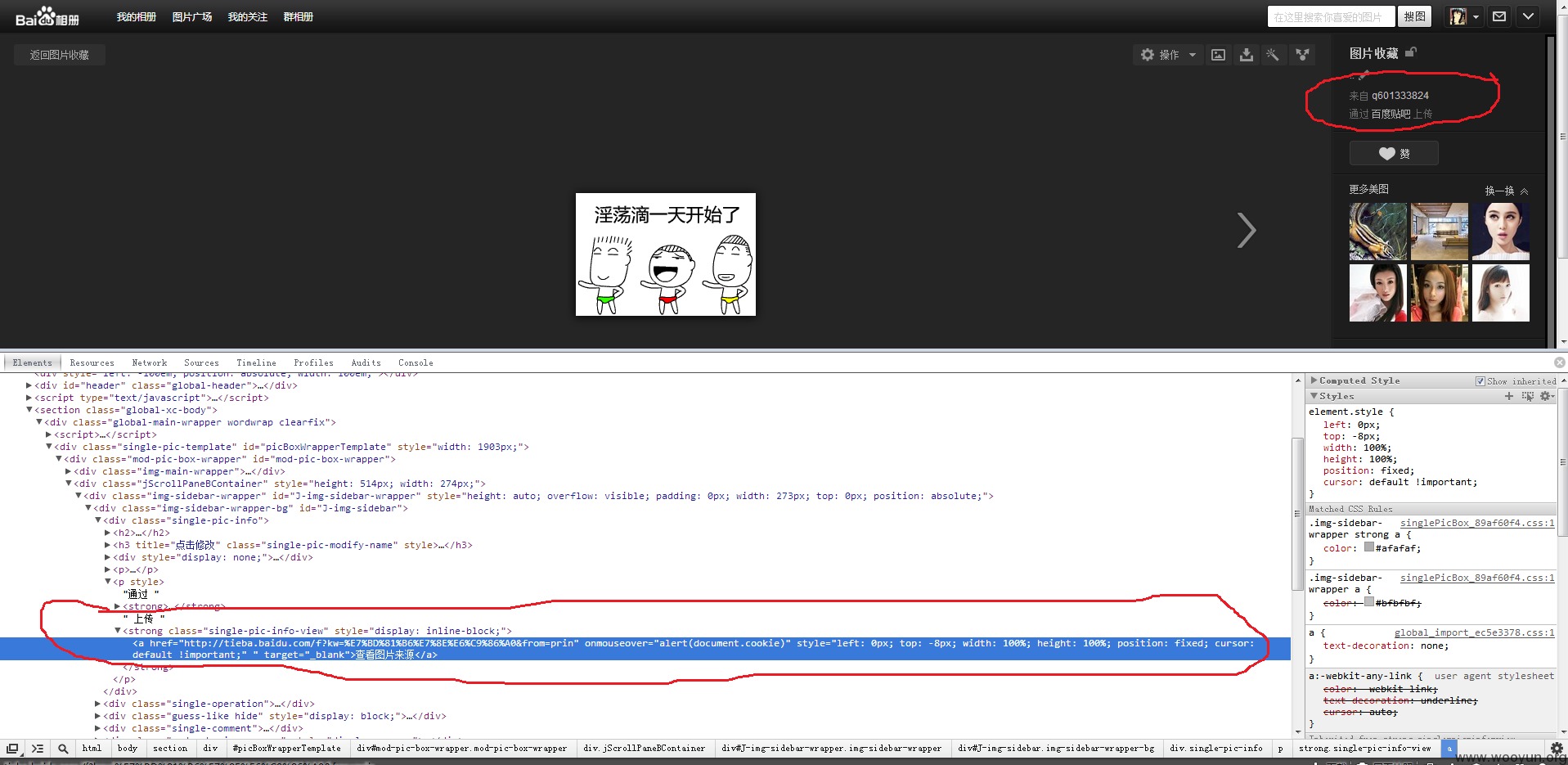Click the new style rule plus icon

tap(1509, 396)
